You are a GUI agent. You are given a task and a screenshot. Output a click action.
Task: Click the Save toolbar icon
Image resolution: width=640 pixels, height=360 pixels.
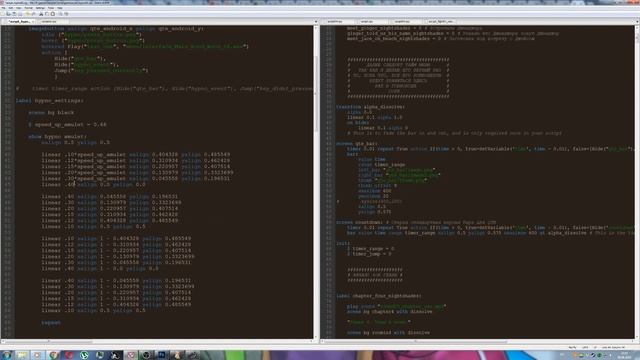(14, 14)
